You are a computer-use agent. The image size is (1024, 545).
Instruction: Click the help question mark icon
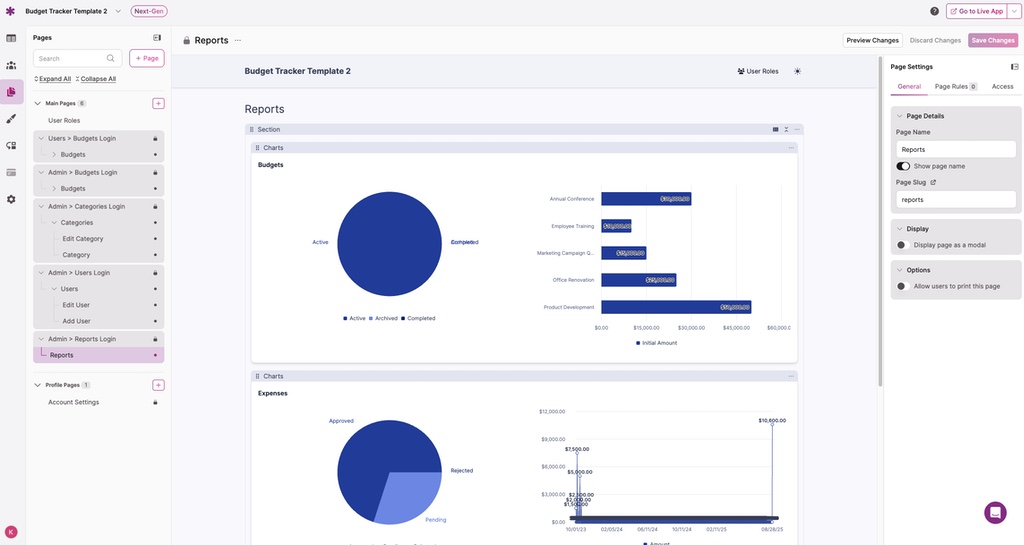click(x=934, y=11)
